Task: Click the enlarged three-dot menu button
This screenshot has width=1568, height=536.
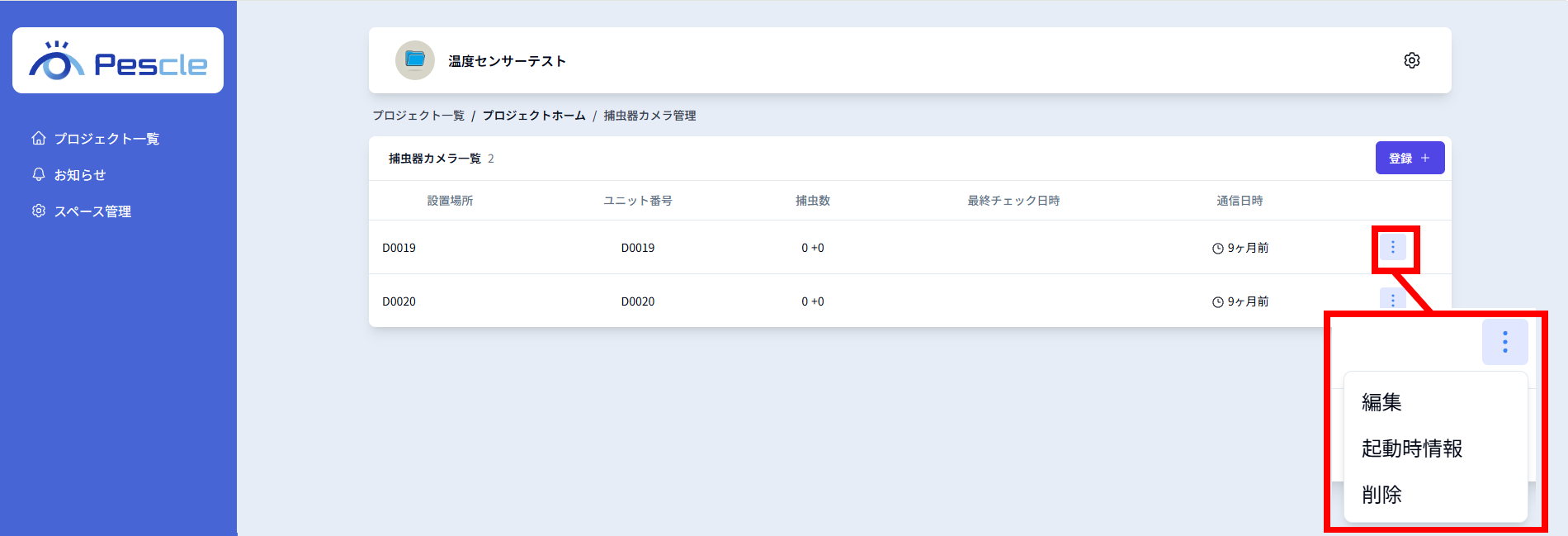Action: point(1504,342)
